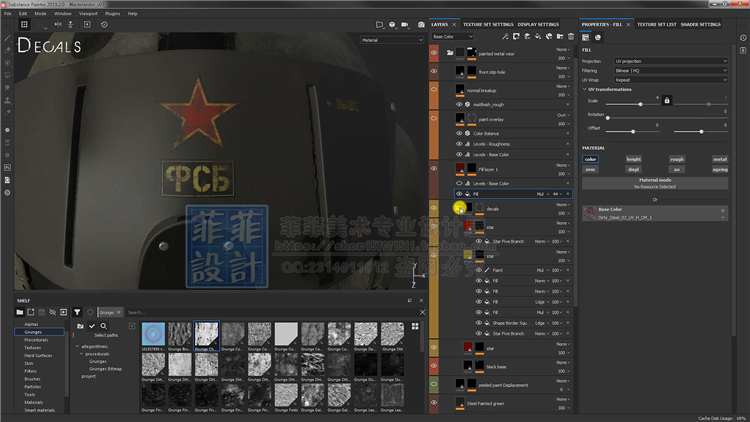
Task: Open Mul blend mode dropdown on Fill effect
Action: pos(542,194)
